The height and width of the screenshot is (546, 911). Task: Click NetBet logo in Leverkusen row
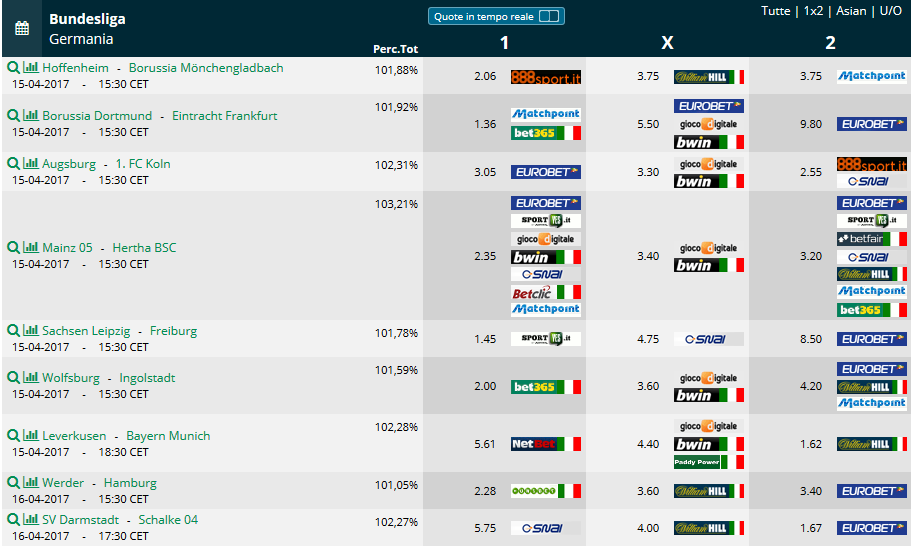point(546,444)
